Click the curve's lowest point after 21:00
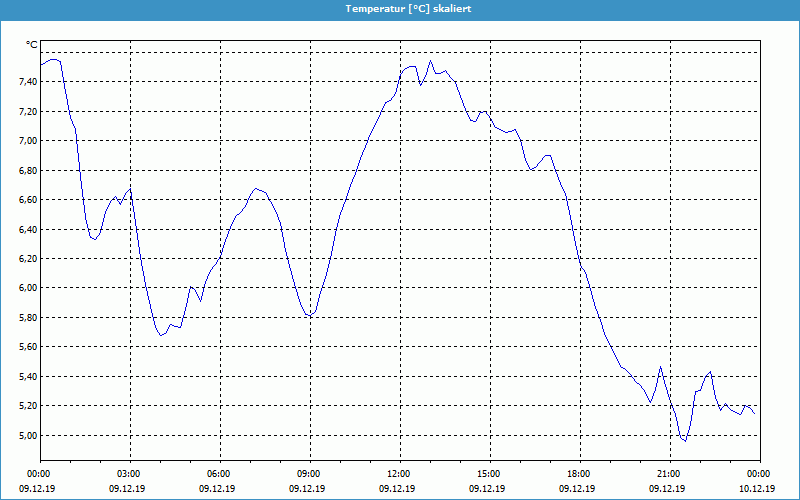Image resolution: width=800 pixels, height=500 pixels. (x=685, y=441)
